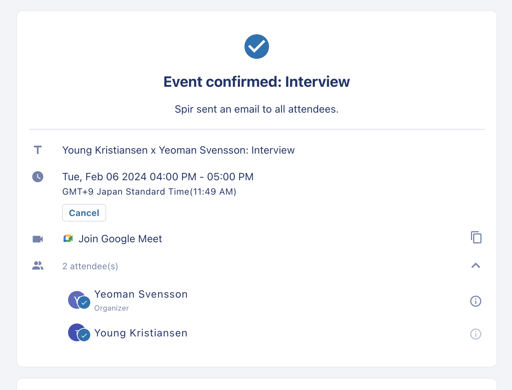This screenshot has width=512, height=390.
Task: Open the Join Google Meet link
Action: (120, 239)
